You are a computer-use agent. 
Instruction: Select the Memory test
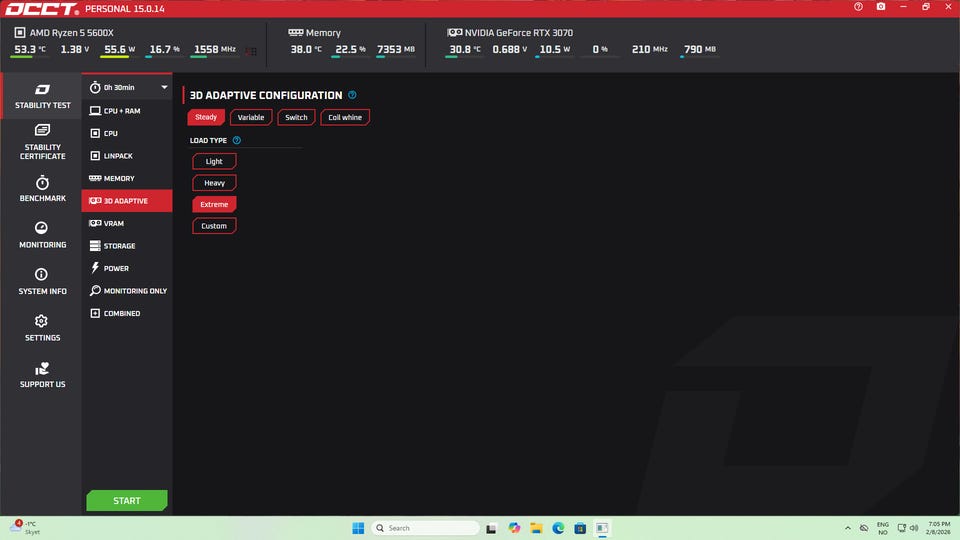point(127,178)
